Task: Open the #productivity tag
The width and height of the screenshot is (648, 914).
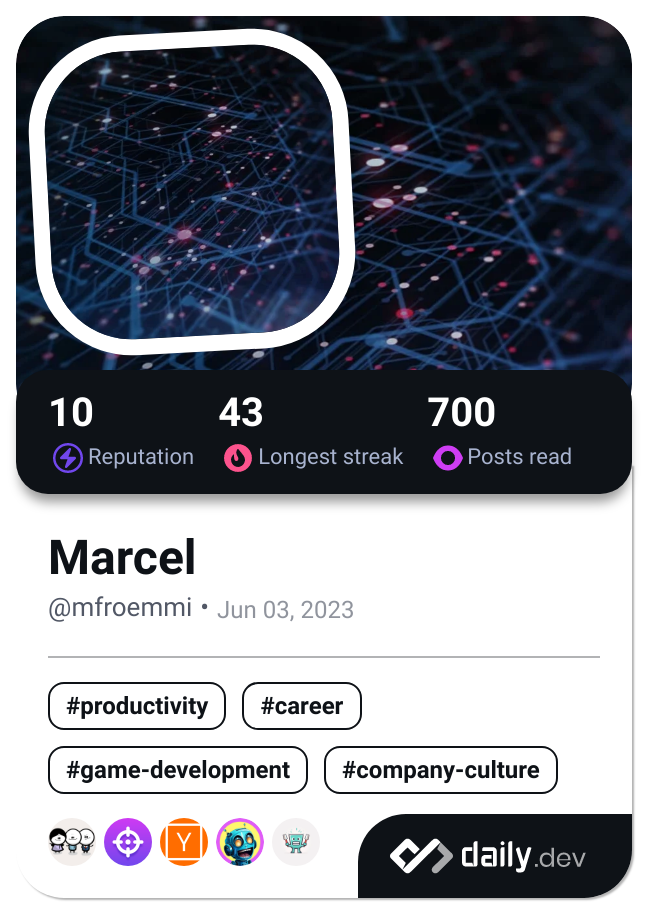Action: (136, 706)
